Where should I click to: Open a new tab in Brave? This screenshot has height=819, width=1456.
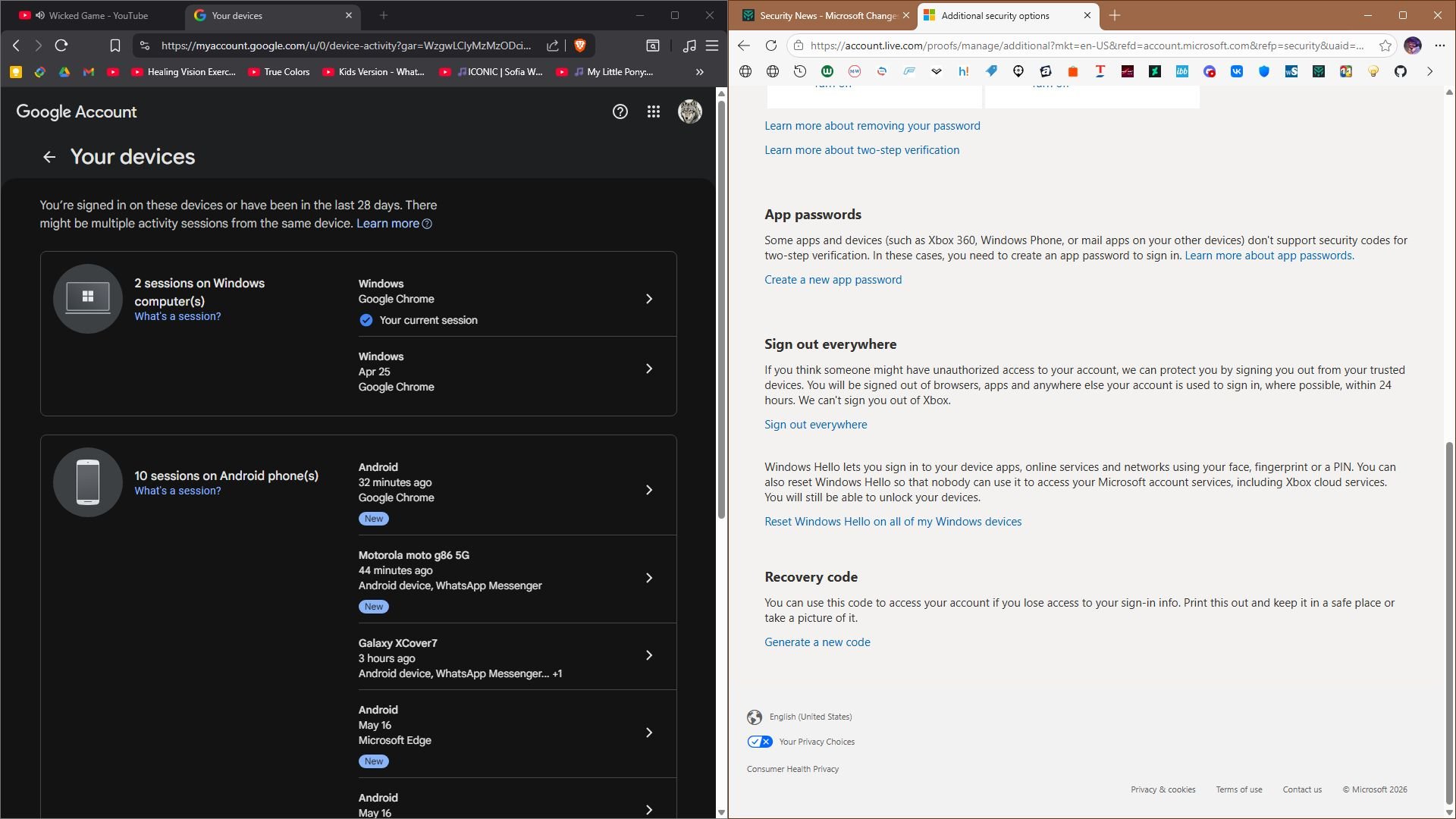(384, 15)
